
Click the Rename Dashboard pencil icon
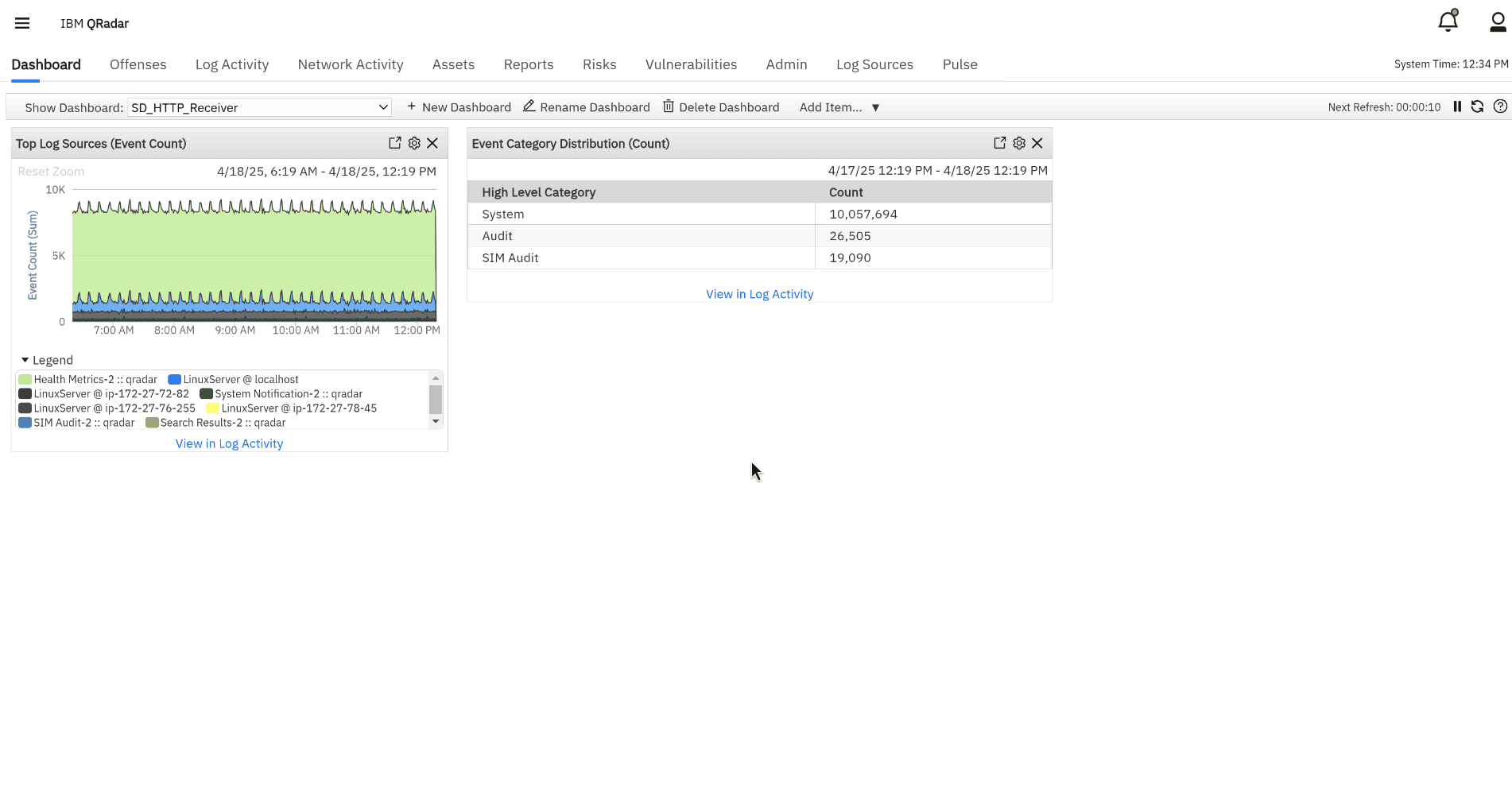pos(529,106)
